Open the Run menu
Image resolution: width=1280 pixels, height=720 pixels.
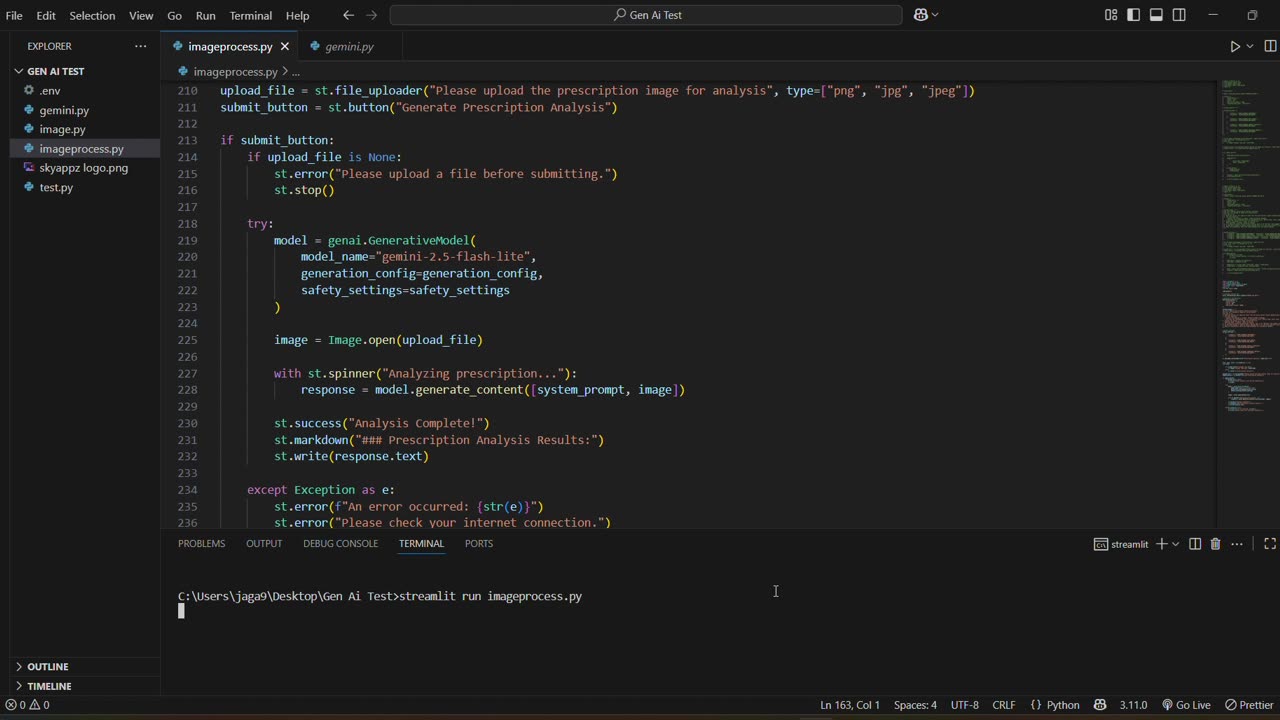click(205, 15)
